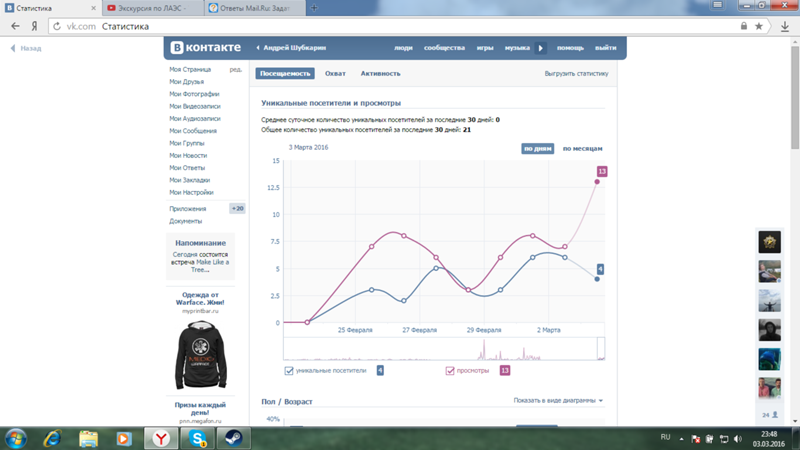Open Мои Новости
This screenshot has height=450, width=800.
188,155
